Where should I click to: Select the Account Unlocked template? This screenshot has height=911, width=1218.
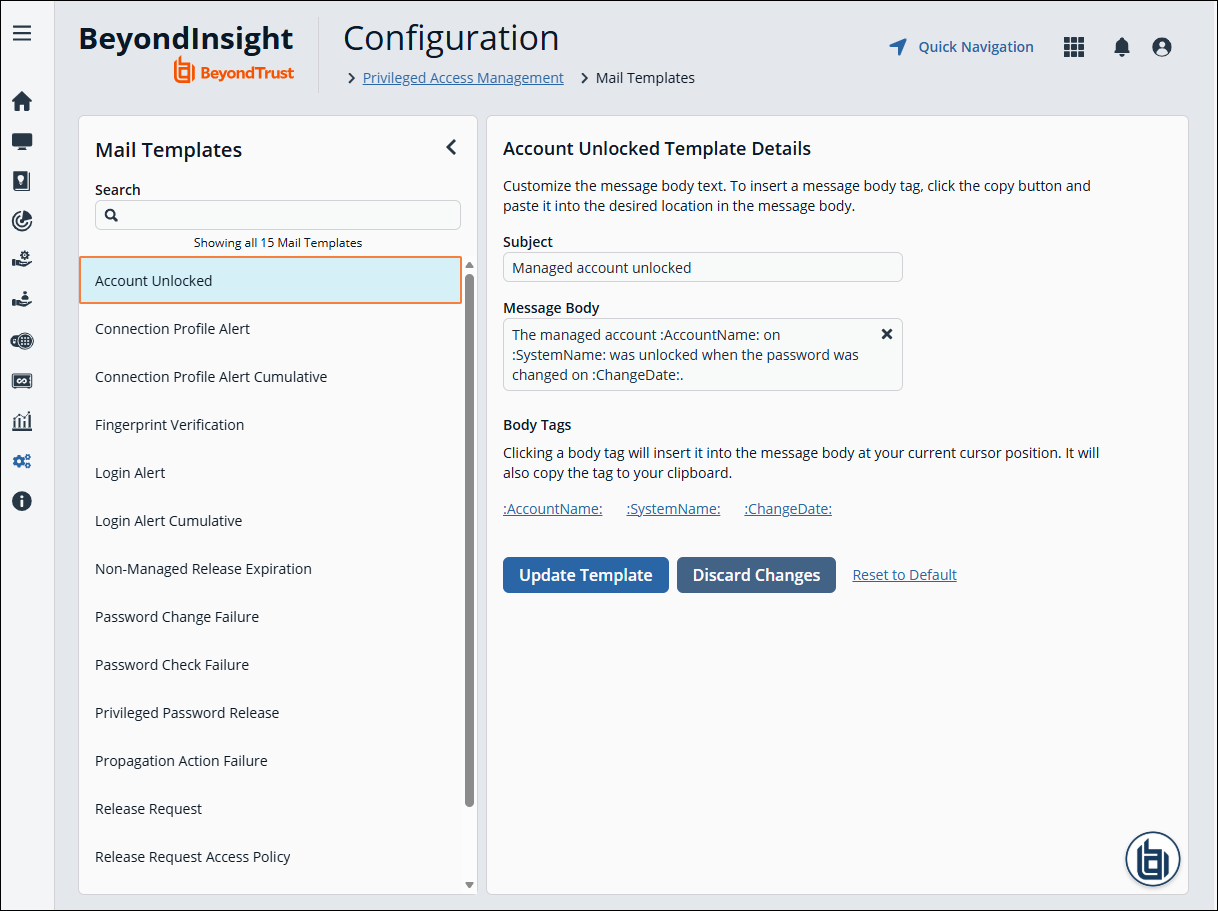[270, 281]
